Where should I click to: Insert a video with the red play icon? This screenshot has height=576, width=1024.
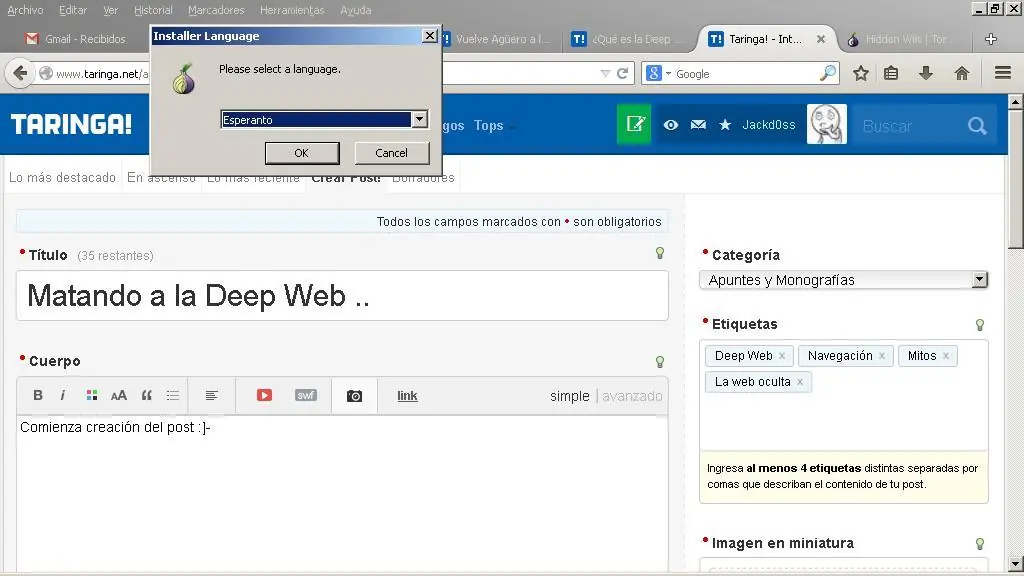coord(264,395)
